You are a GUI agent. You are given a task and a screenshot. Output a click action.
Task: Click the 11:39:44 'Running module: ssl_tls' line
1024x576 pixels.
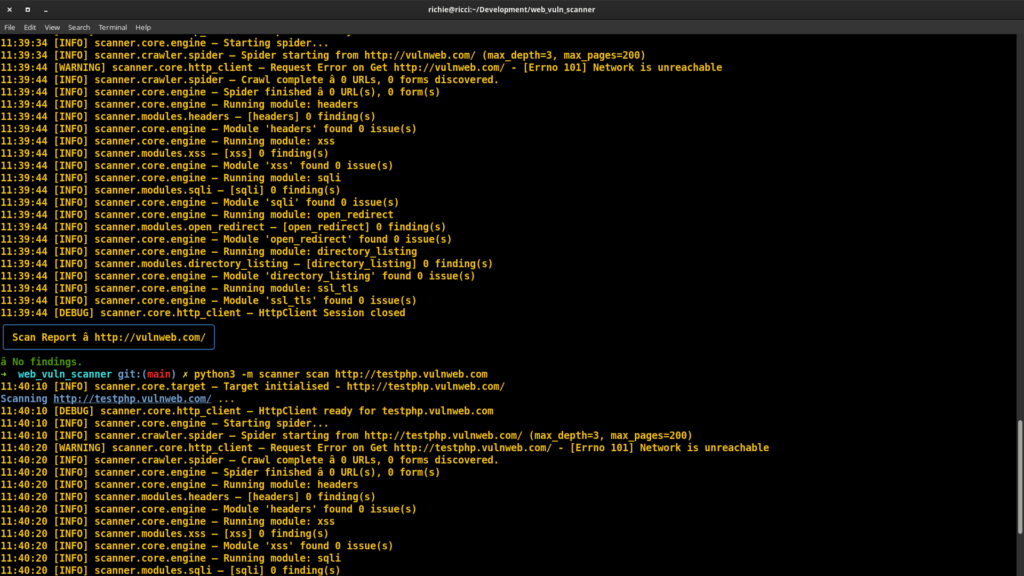click(179, 288)
